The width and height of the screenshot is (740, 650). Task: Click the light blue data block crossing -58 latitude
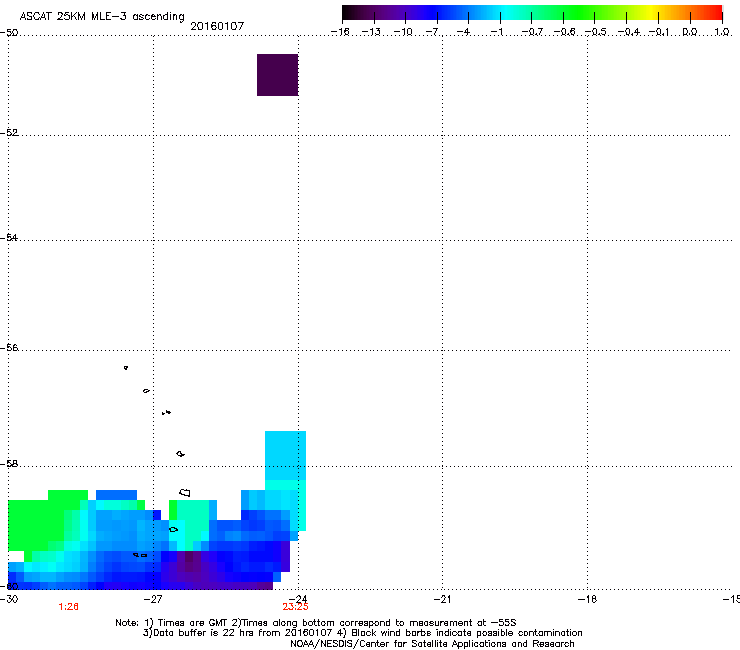tap(286, 456)
